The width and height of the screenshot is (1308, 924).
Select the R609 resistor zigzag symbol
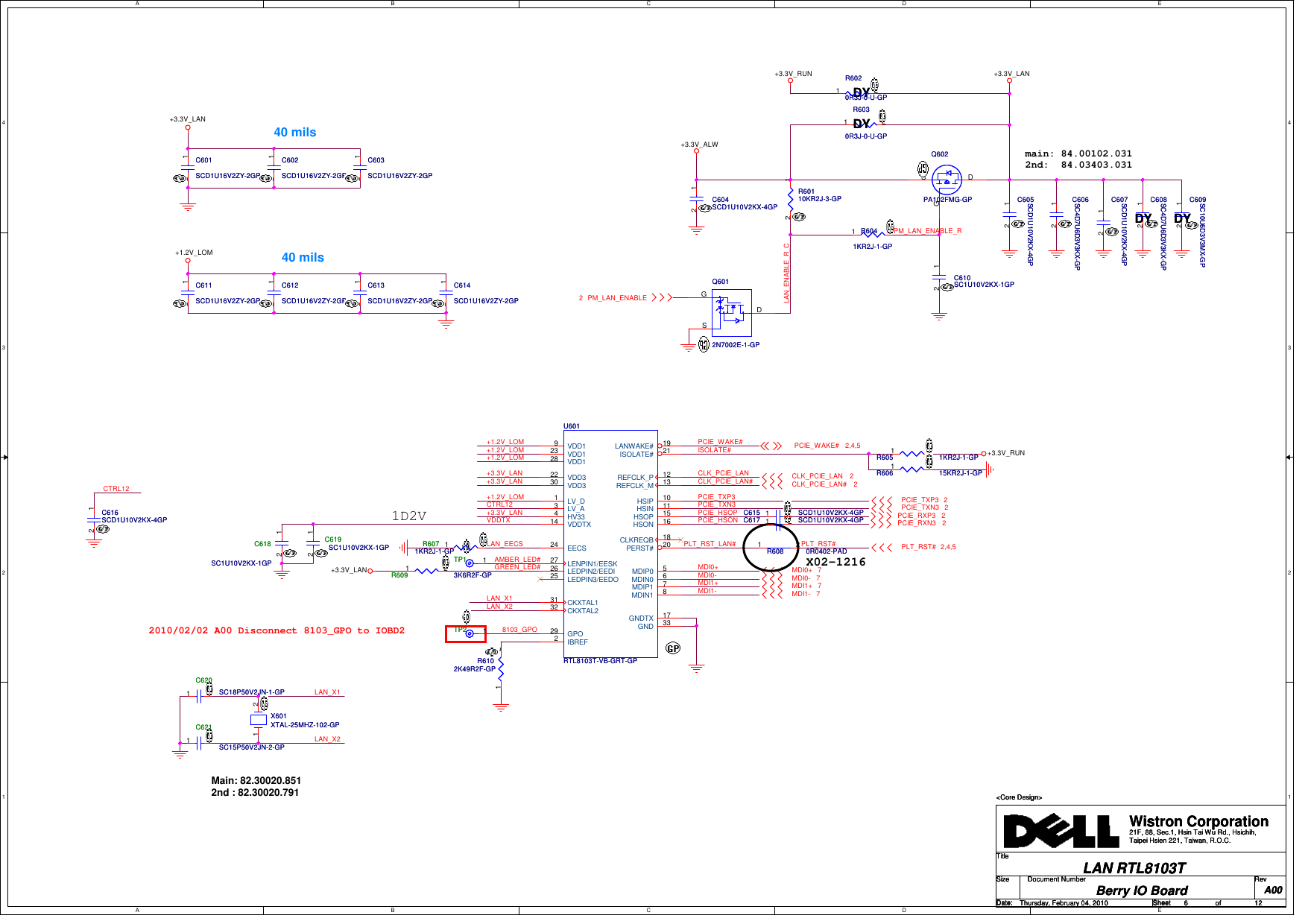click(x=427, y=571)
